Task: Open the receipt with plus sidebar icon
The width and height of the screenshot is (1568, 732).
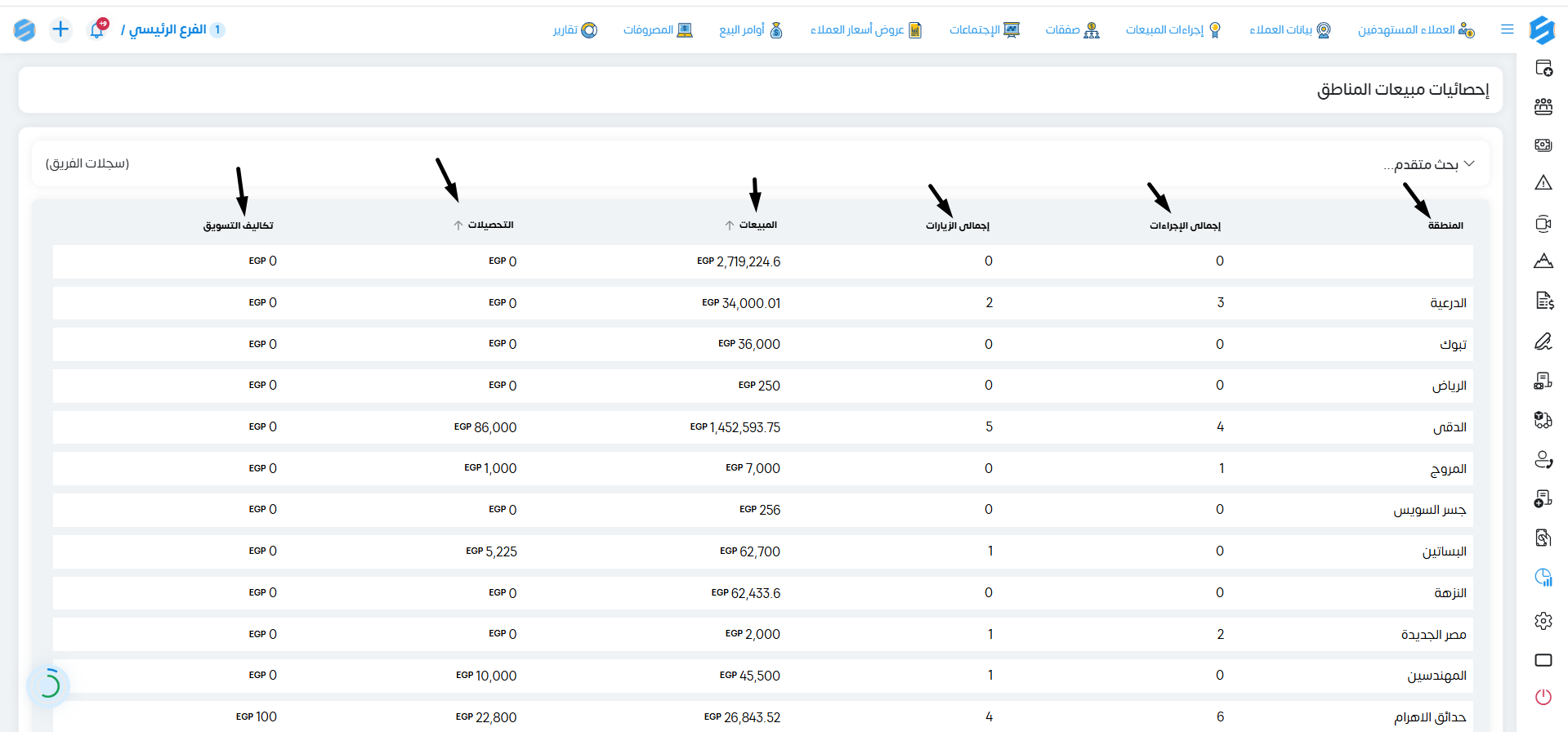Action: 1543,498
